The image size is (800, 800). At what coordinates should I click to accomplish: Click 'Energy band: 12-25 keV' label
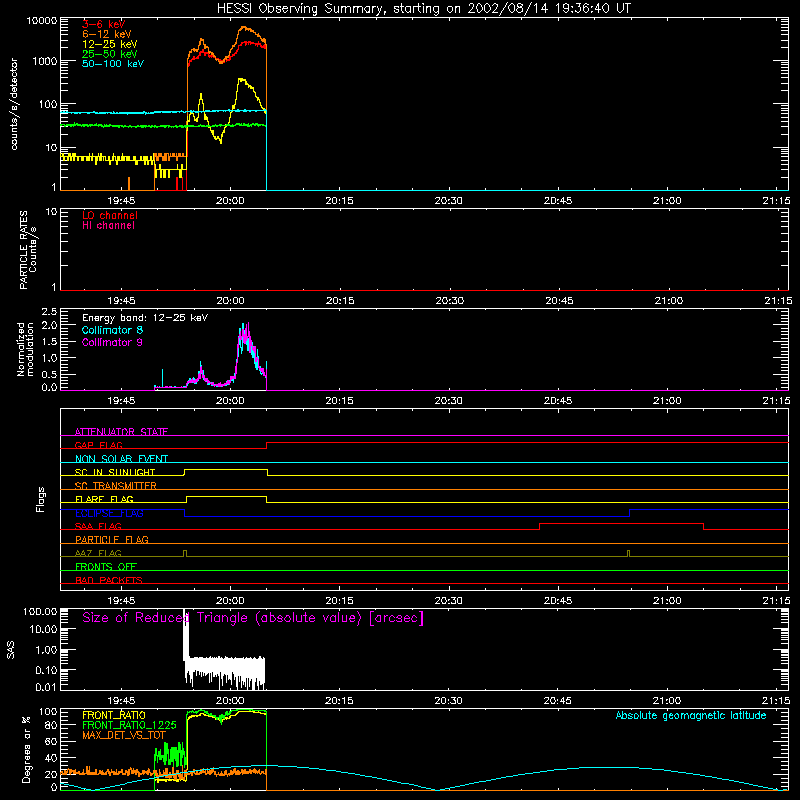[x=145, y=318]
